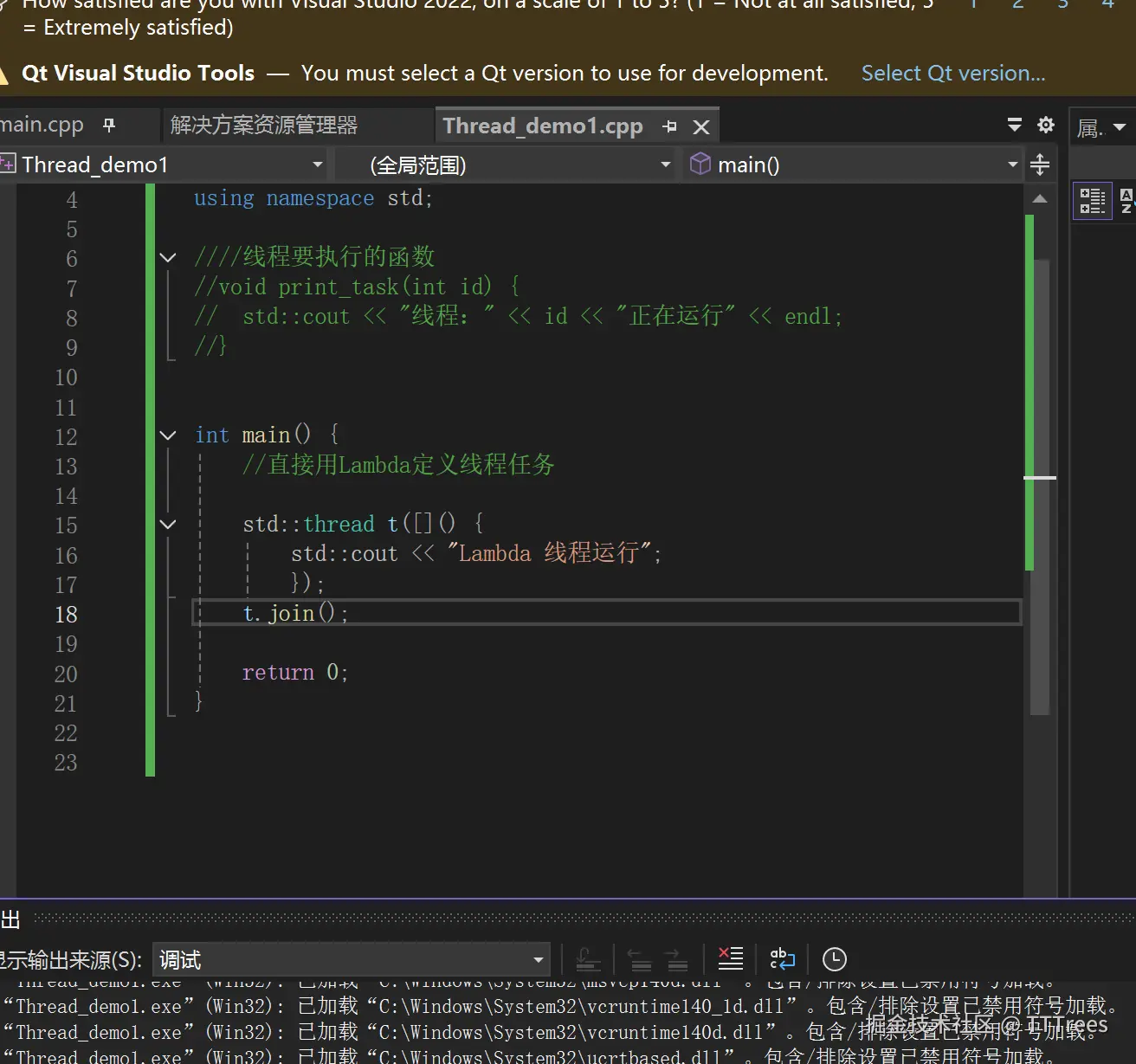Viewport: 1136px width, 1064px height.
Task: Collapse the std::thread lambda block
Action: coord(168,525)
